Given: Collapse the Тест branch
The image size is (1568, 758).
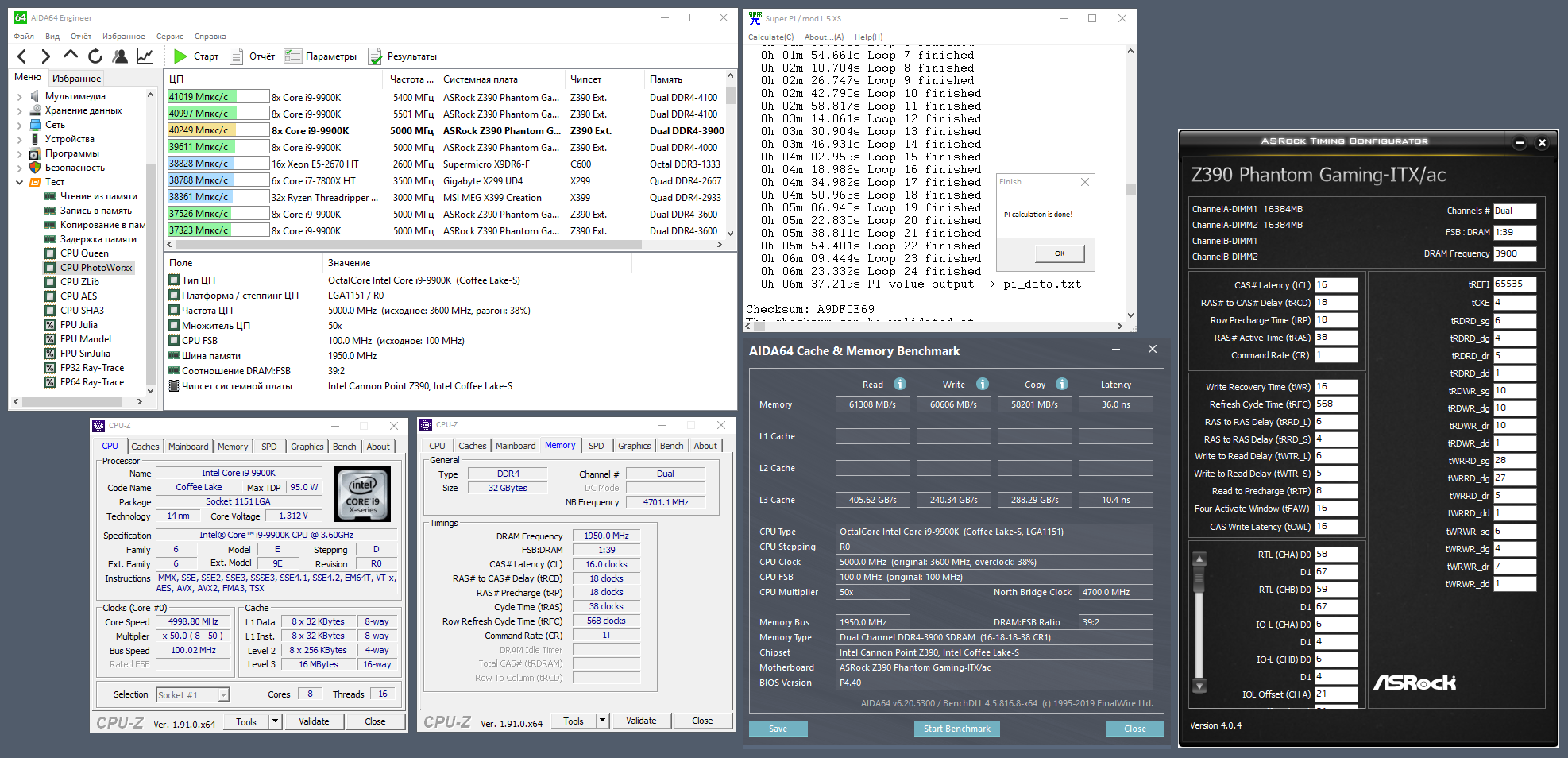Looking at the screenshot, I should coord(20,182).
